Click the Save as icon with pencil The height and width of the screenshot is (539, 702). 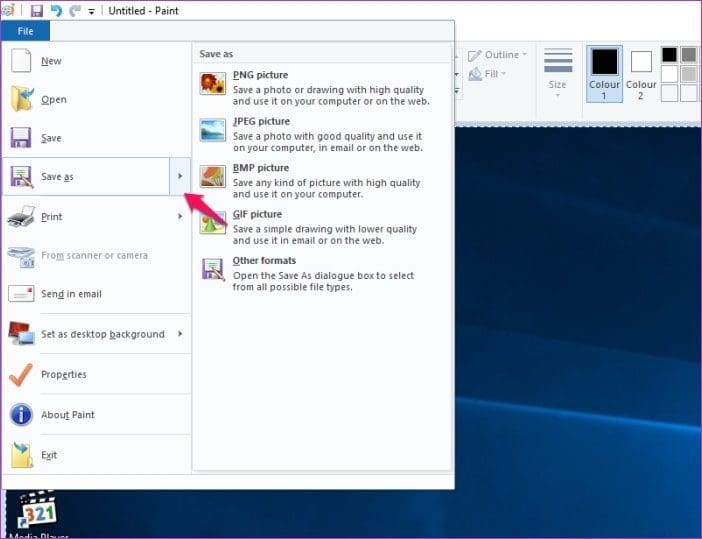(21, 177)
